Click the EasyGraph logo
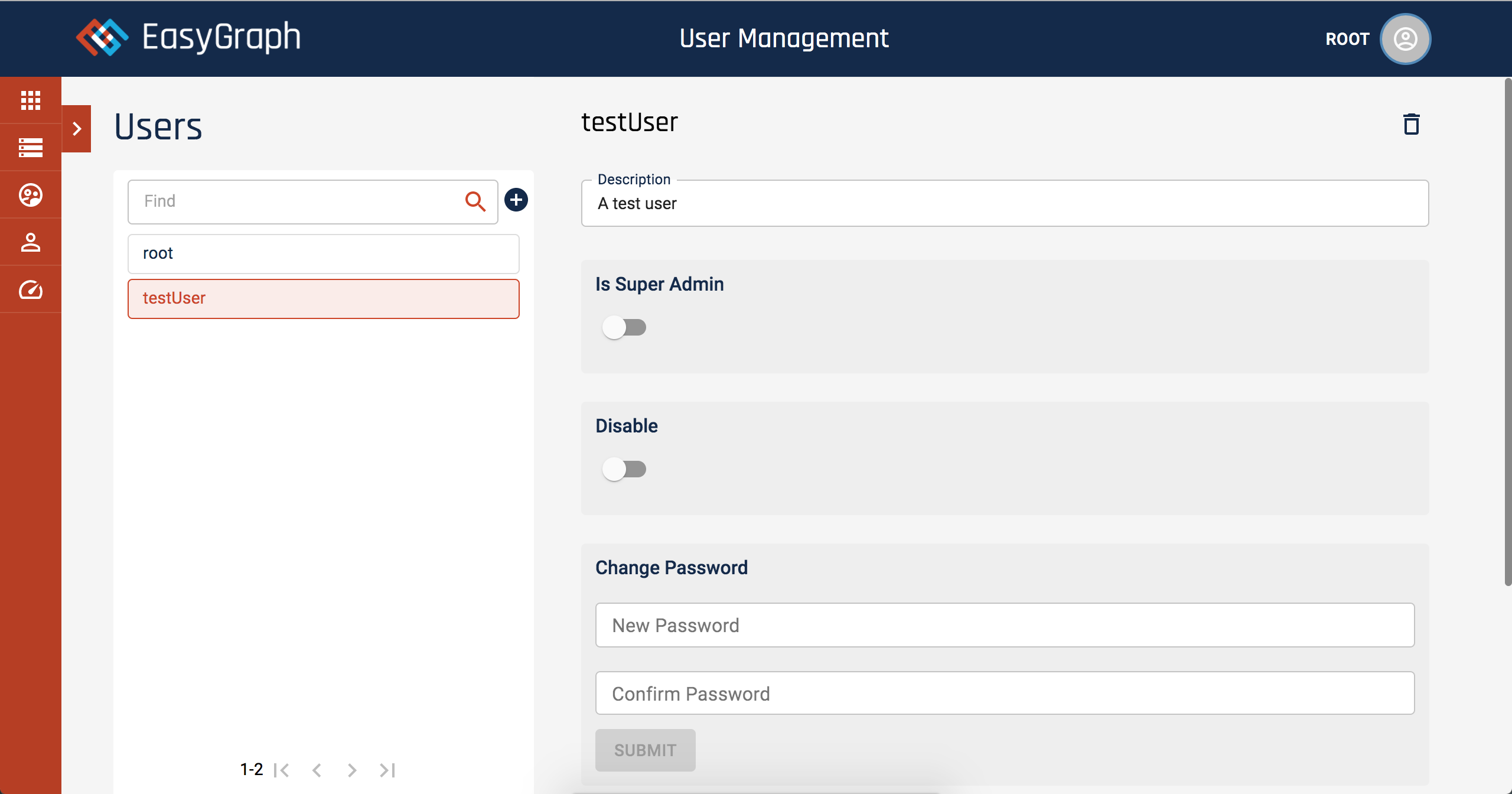This screenshot has height=794, width=1512. [189, 37]
